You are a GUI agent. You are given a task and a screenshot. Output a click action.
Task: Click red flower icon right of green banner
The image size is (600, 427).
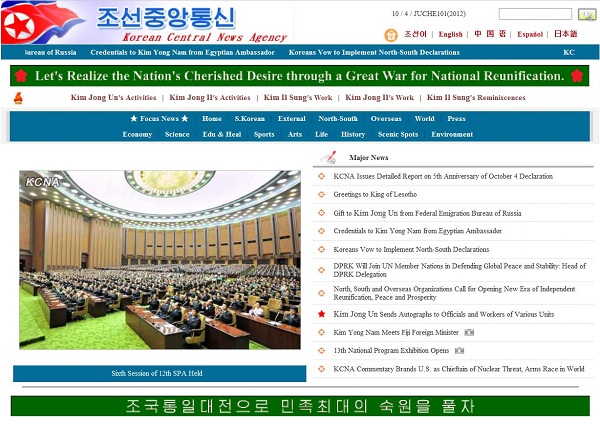577,76
